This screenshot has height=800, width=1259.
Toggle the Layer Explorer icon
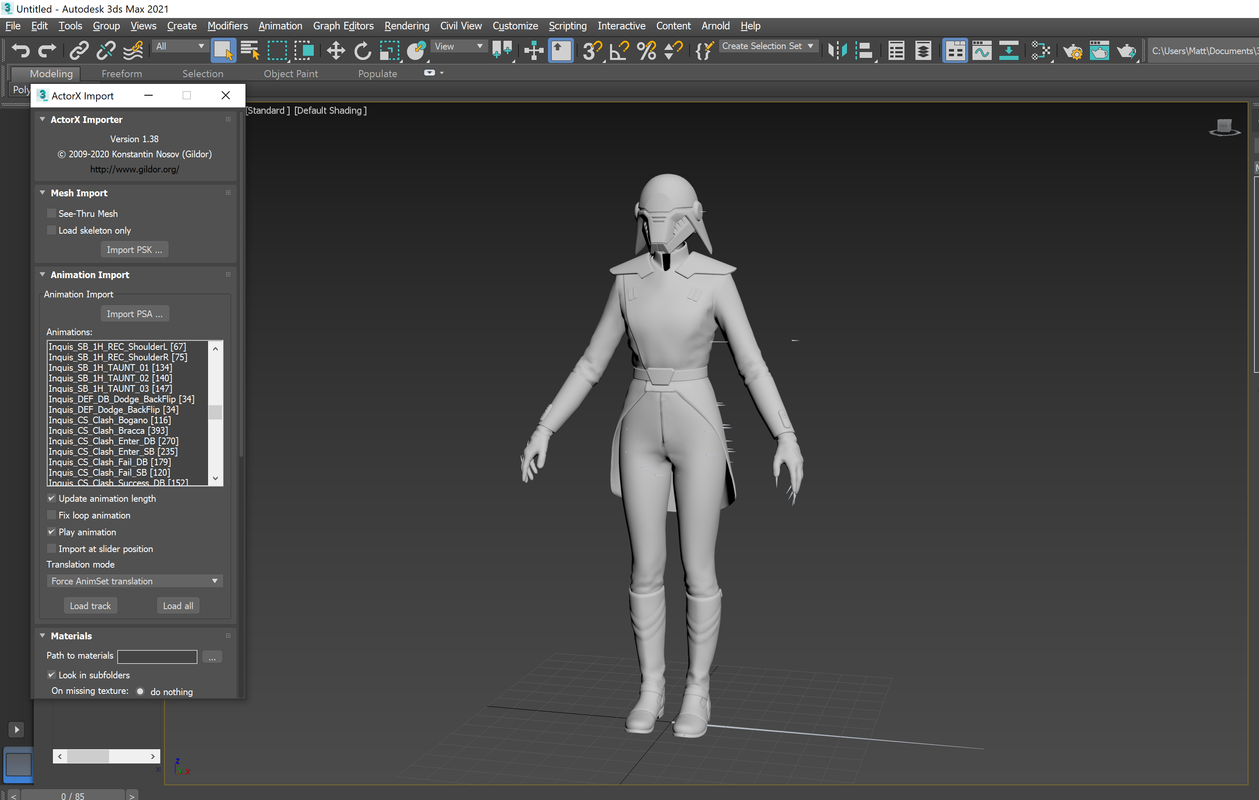pyautogui.click(x=923, y=50)
